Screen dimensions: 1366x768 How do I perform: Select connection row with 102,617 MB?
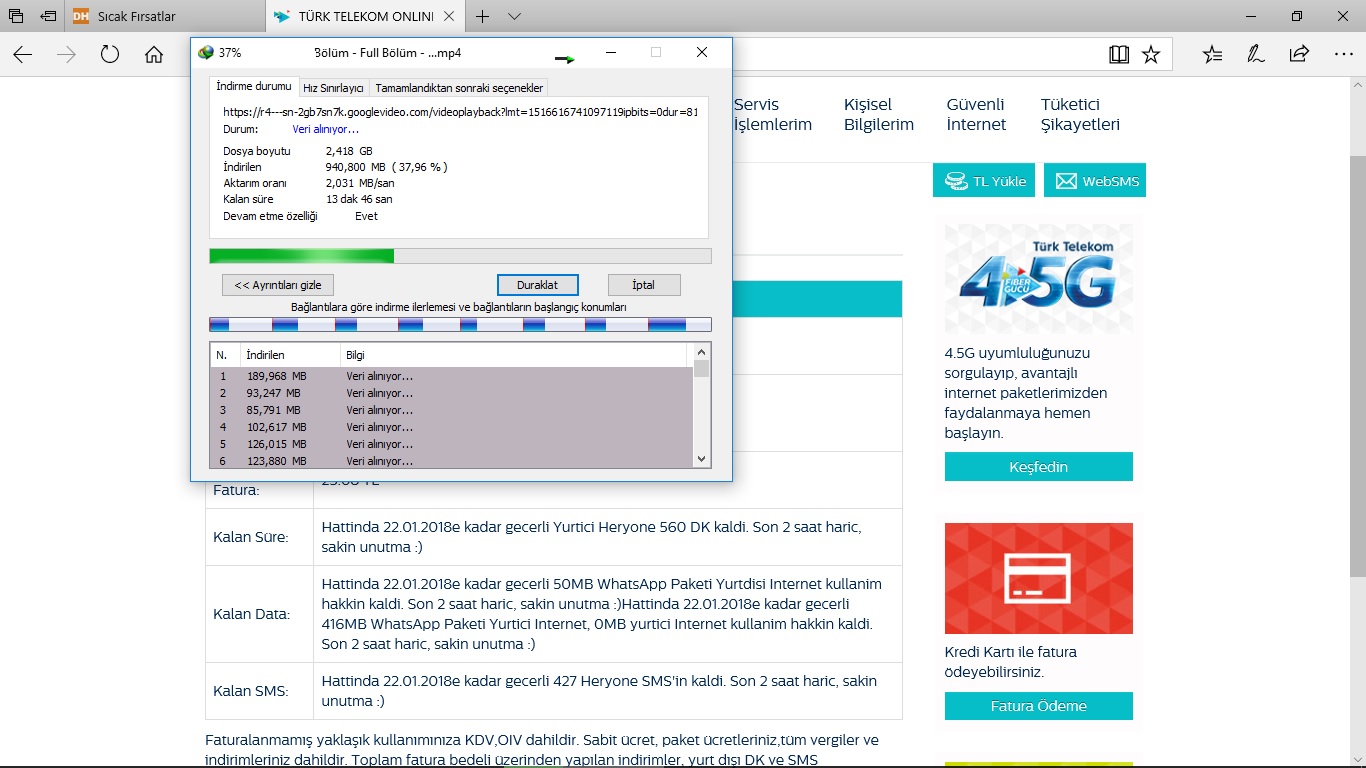click(451, 427)
